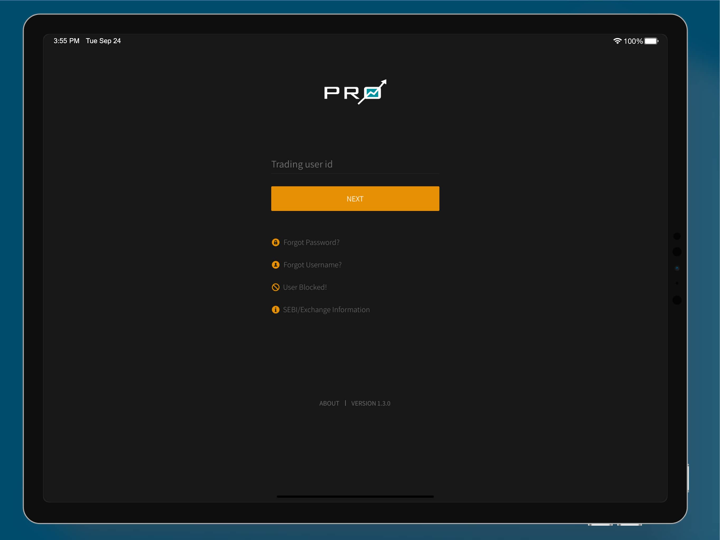
Task: Click the lock icon beside Forgot Password
Action: 276,242
